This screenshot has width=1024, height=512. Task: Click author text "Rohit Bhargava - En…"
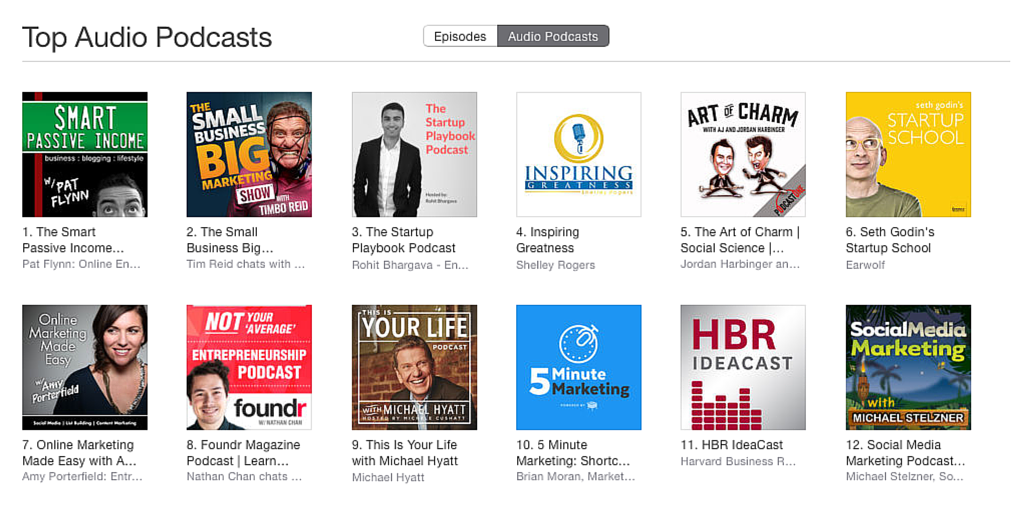410,265
